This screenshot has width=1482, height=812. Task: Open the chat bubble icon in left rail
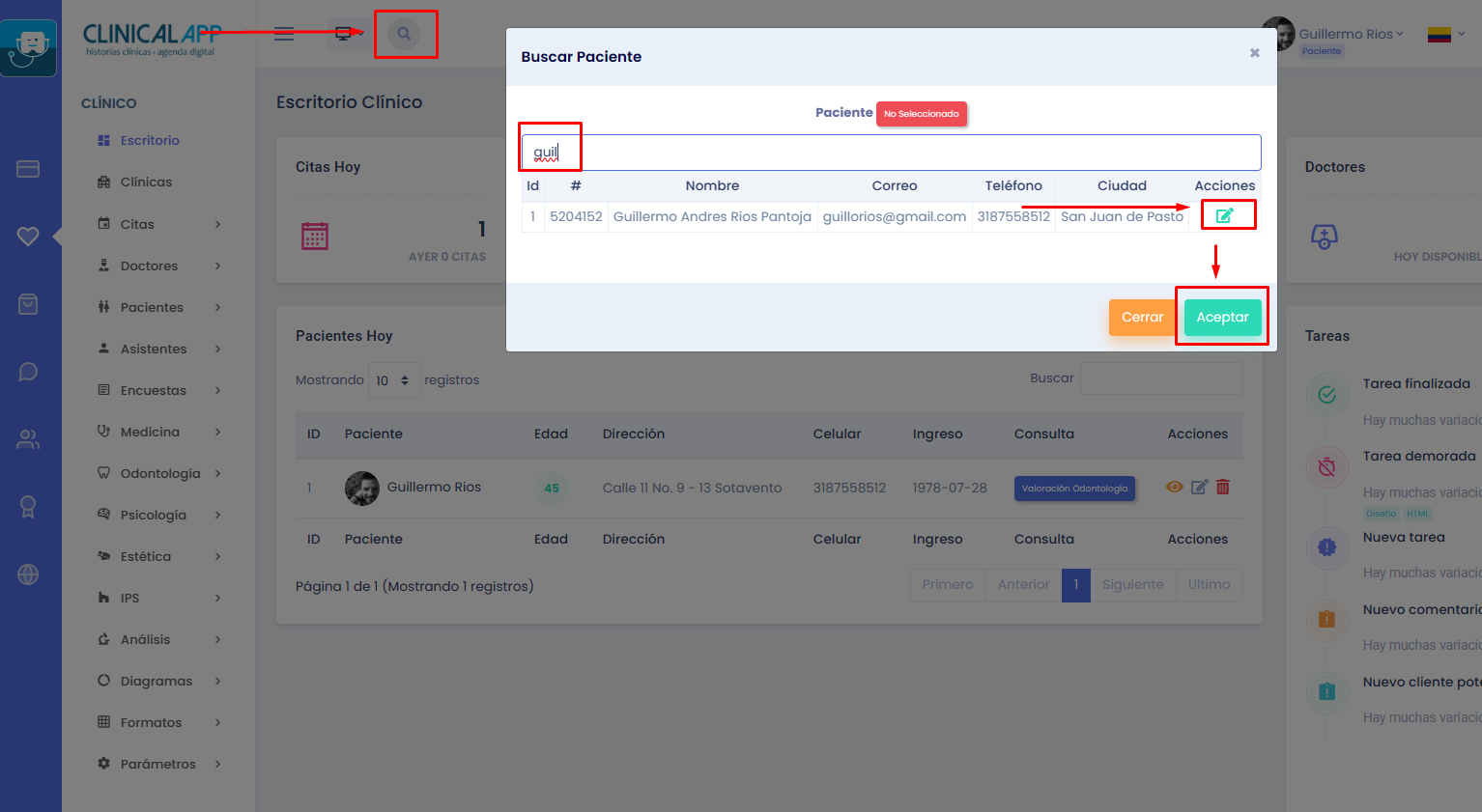click(28, 372)
